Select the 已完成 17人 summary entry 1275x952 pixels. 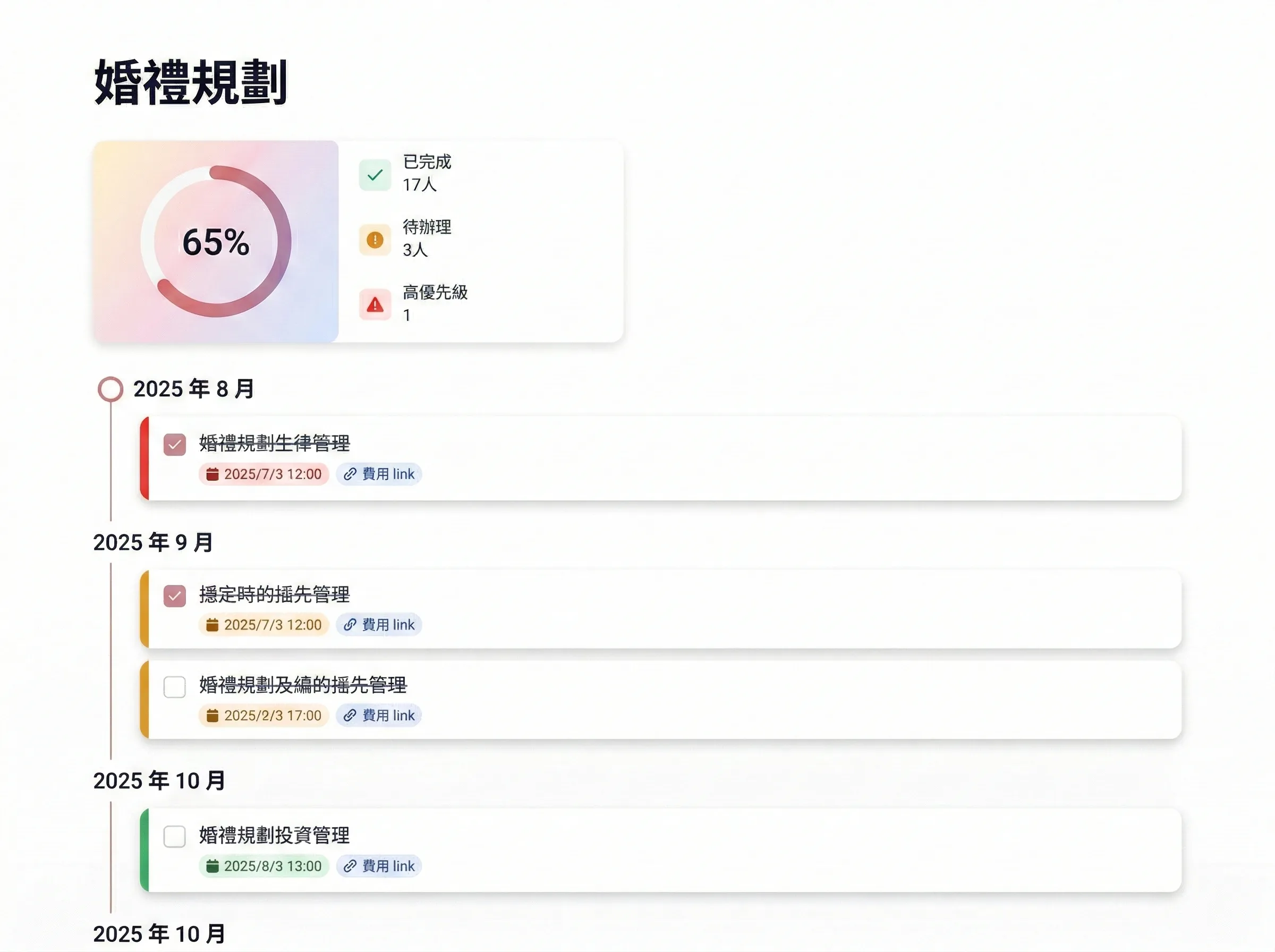pyautogui.click(x=427, y=174)
